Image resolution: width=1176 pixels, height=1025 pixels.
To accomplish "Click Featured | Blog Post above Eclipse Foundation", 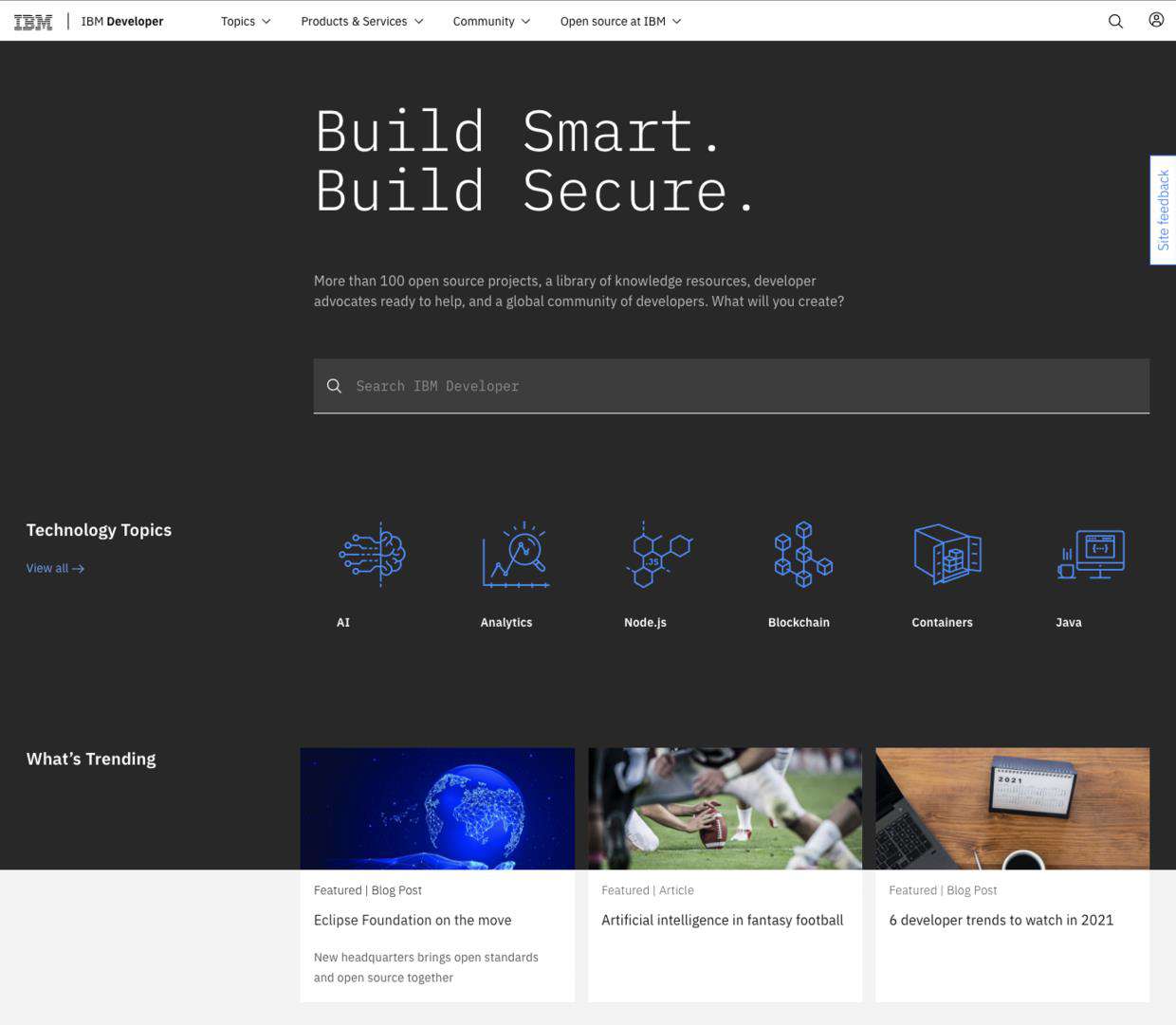I will [368, 890].
